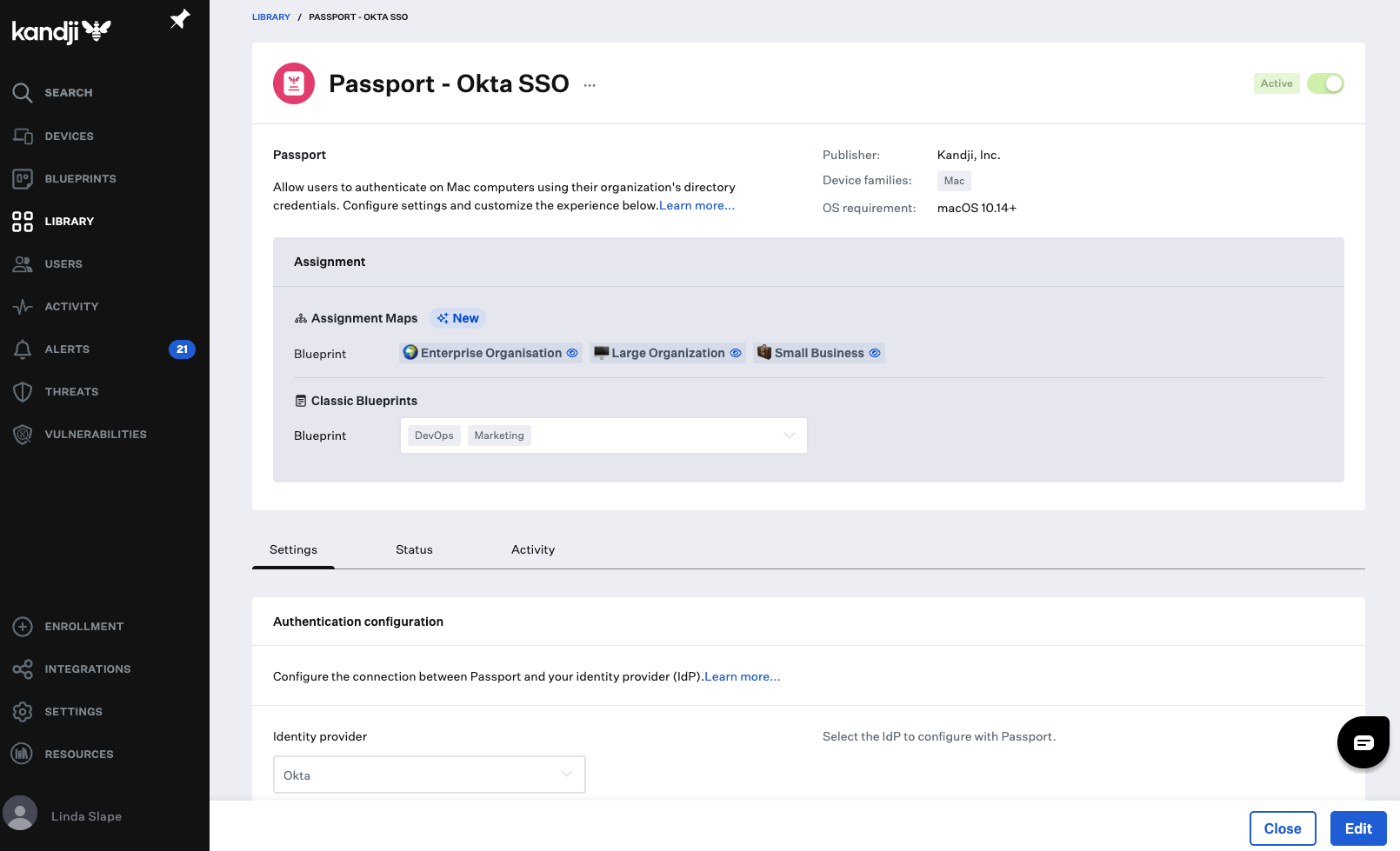
Task: Click the Passport library item icon
Action: (294, 83)
